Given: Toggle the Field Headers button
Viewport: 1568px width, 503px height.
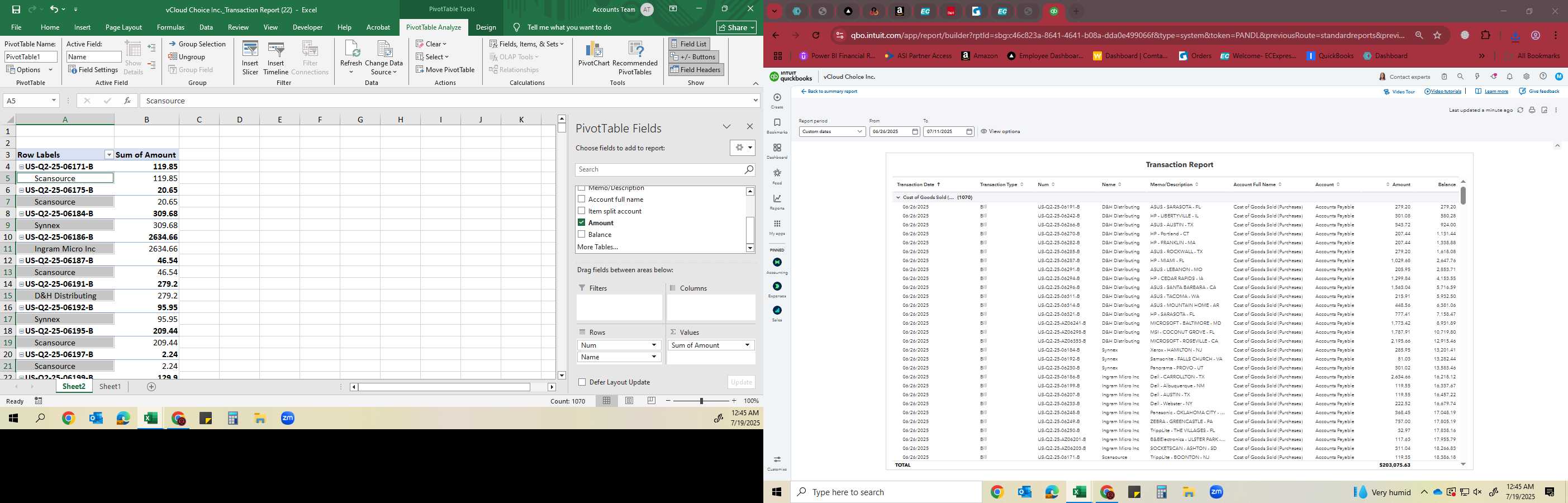Looking at the screenshot, I should 695,69.
